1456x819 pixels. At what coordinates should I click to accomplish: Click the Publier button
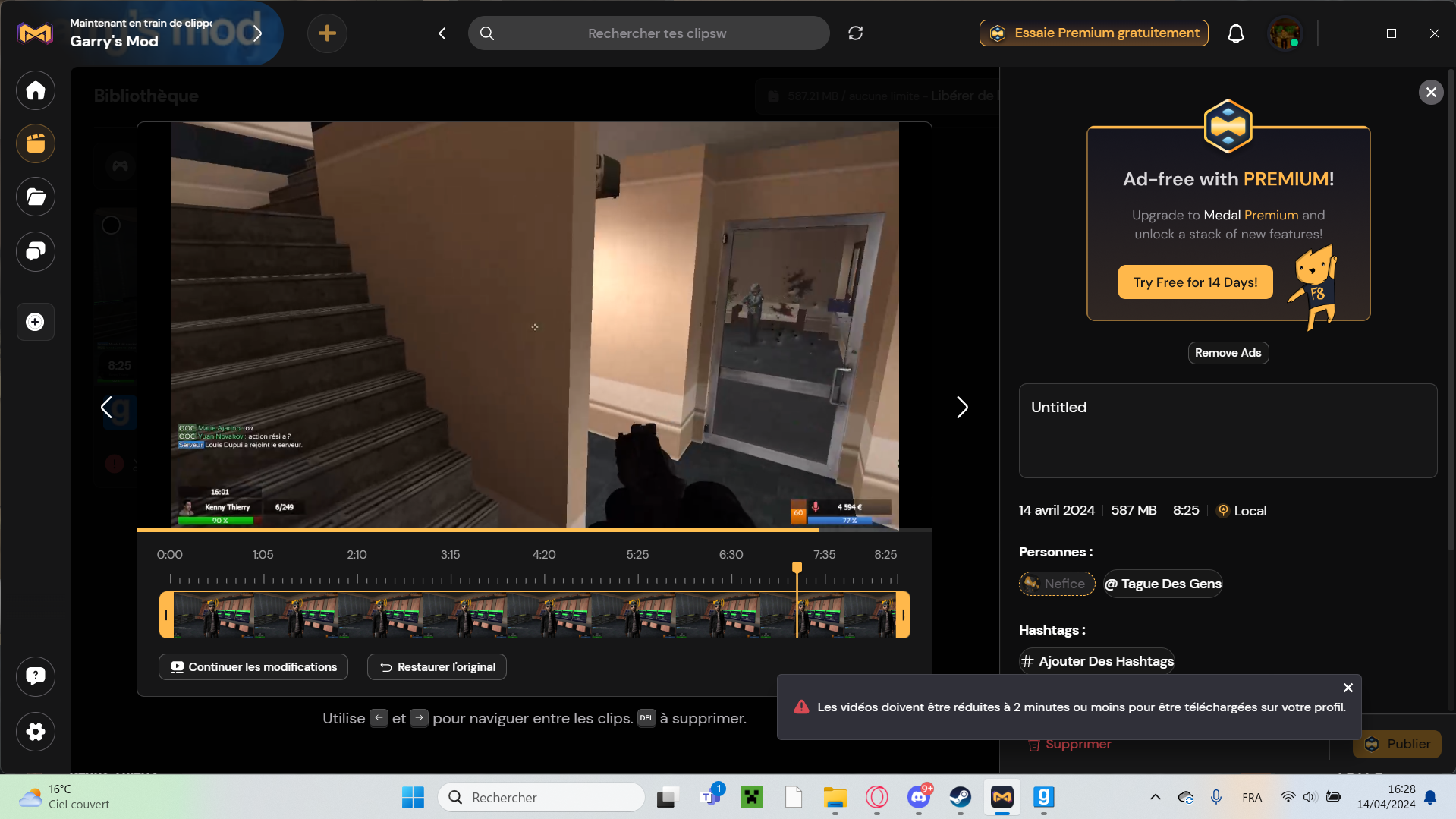(x=1397, y=745)
